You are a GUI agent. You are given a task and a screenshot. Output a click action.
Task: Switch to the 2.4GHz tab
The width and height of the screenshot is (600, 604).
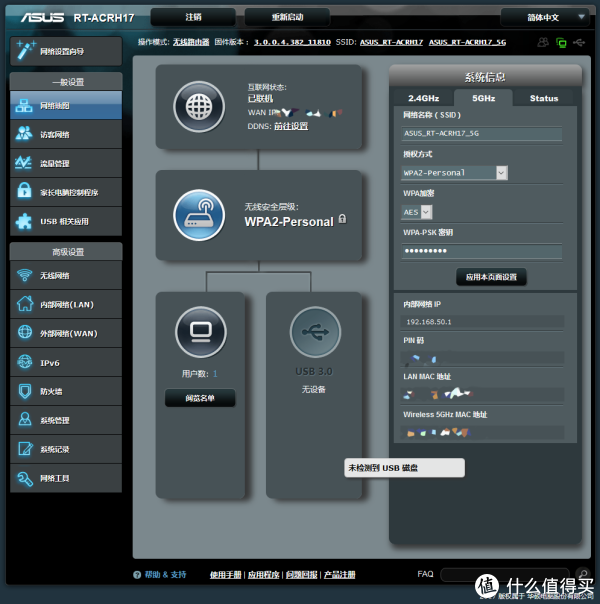pyautogui.click(x=424, y=98)
